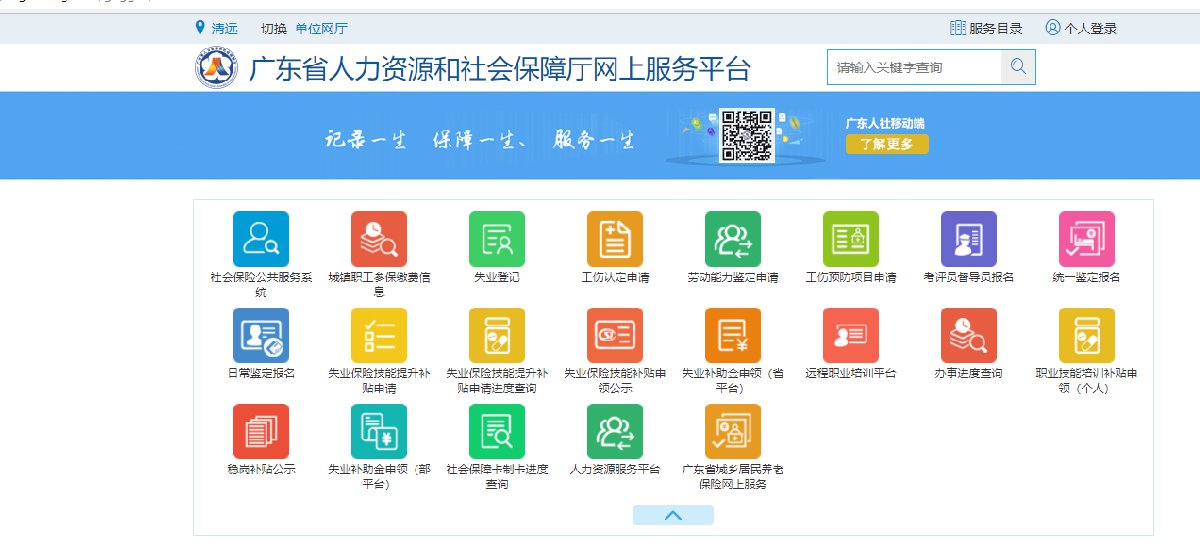The width and height of the screenshot is (1200, 553).
Task: Select the 失业登记 icon
Action: pos(497,239)
